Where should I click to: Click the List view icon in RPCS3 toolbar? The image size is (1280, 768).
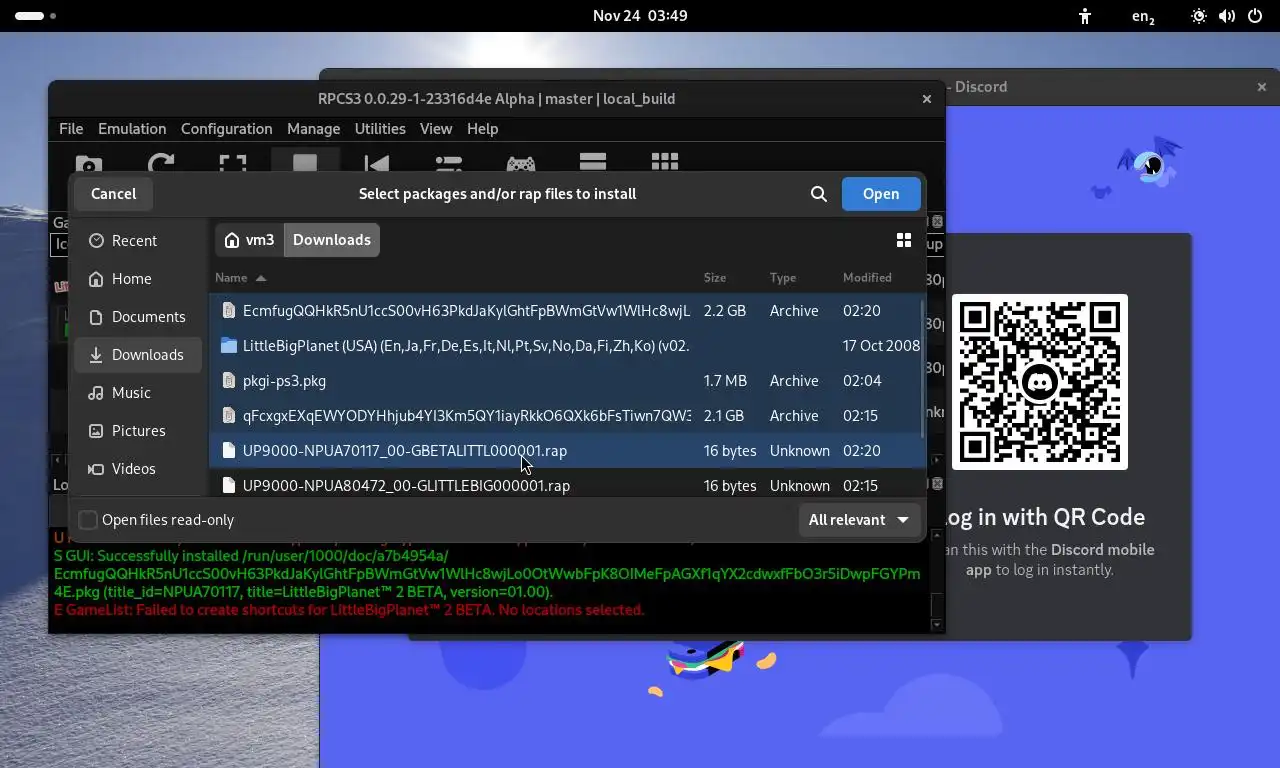pyautogui.click(x=593, y=163)
